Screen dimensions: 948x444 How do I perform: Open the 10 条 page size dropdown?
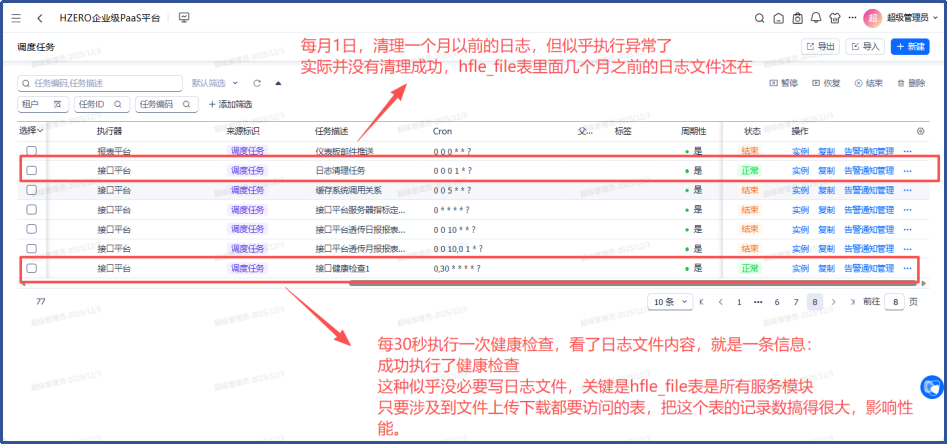668,301
